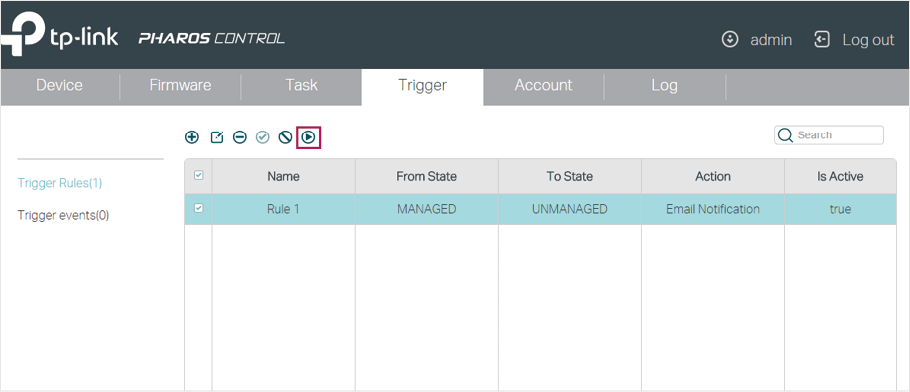Open the Account tab
This screenshot has width=910, height=392.
point(543,85)
